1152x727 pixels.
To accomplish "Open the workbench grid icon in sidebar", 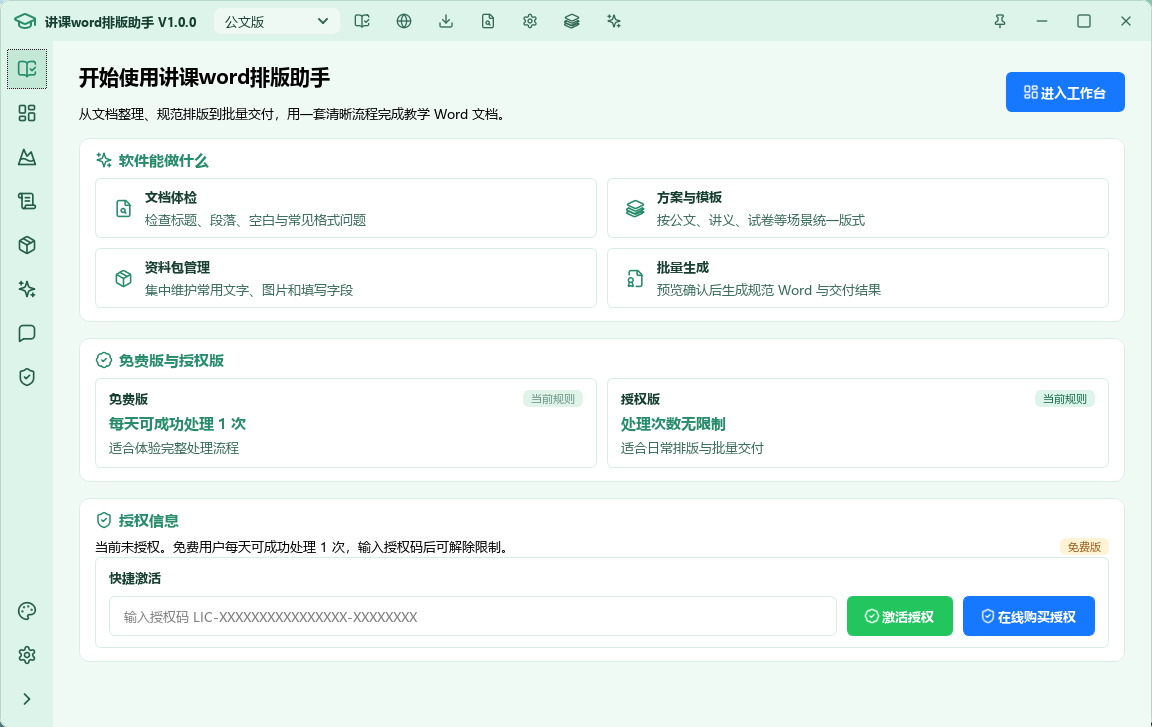I will [27, 113].
